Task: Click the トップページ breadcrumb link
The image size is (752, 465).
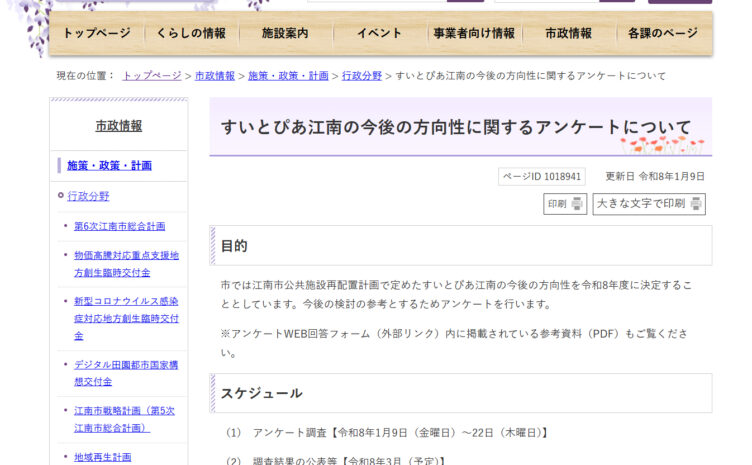Action: (152, 76)
